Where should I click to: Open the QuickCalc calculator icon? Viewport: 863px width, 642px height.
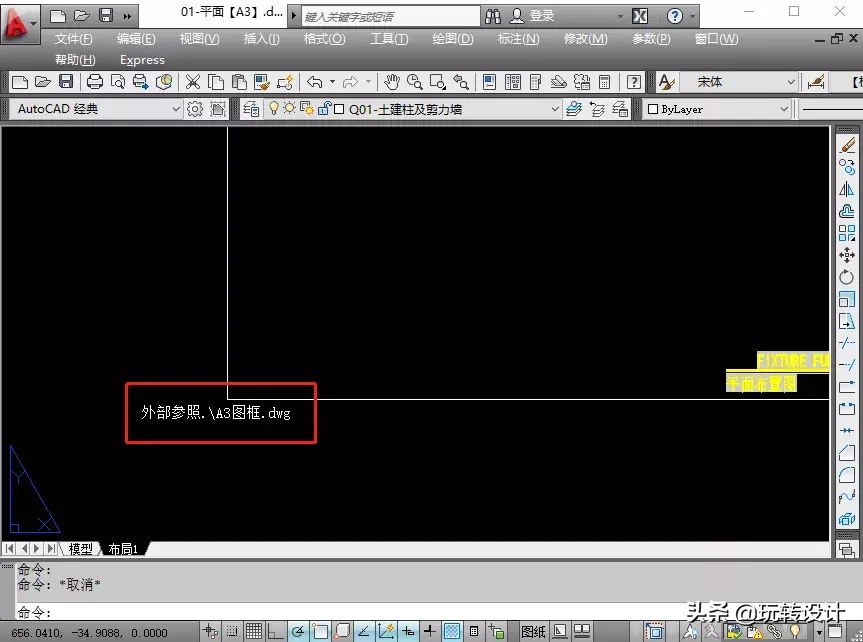click(604, 82)
